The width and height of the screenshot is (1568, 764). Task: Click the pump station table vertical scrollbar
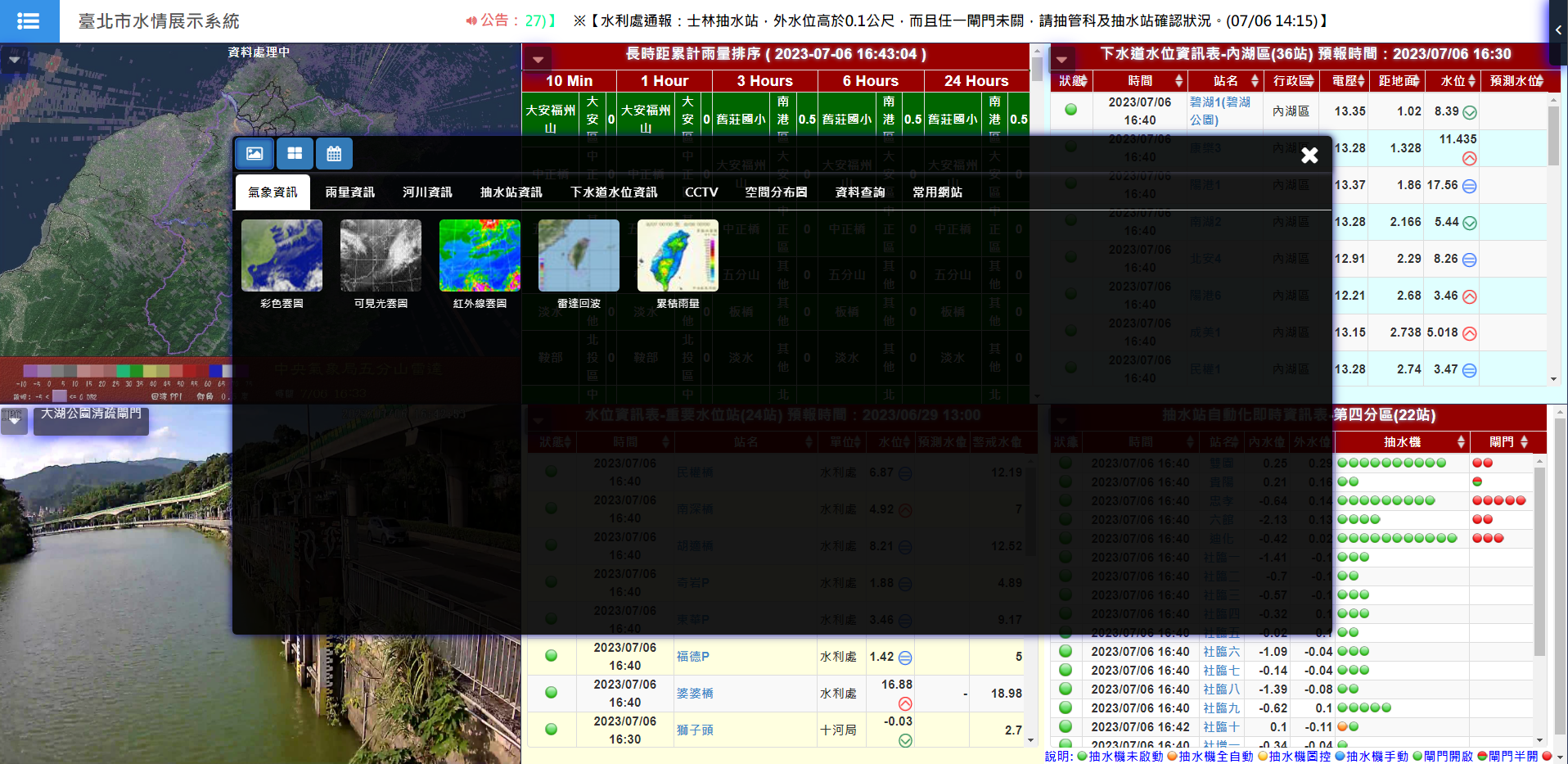pyautogui.click(x=1539, y=599)
